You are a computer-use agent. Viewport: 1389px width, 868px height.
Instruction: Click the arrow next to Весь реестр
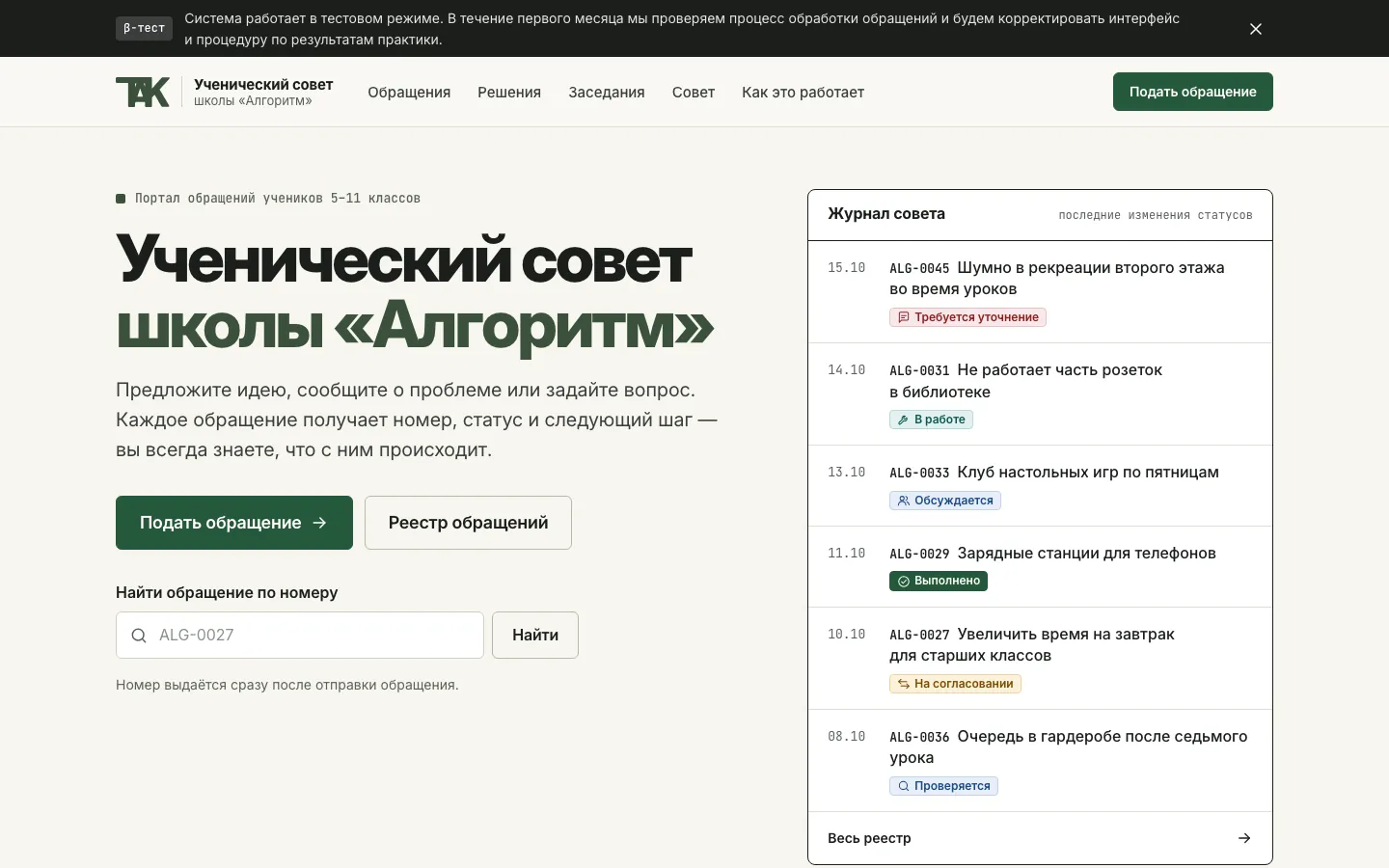pyautogui.click(x=1244, y=838)
